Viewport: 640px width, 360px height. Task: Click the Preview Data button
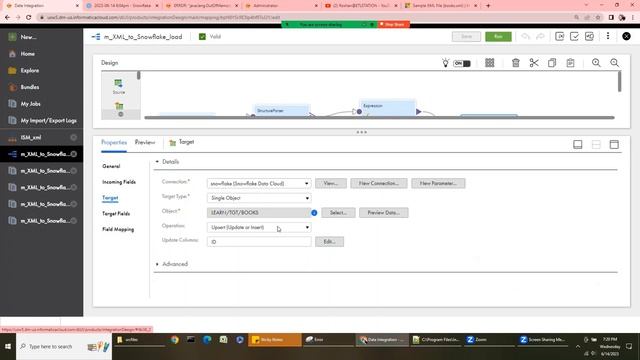click(x=384, y=213)
